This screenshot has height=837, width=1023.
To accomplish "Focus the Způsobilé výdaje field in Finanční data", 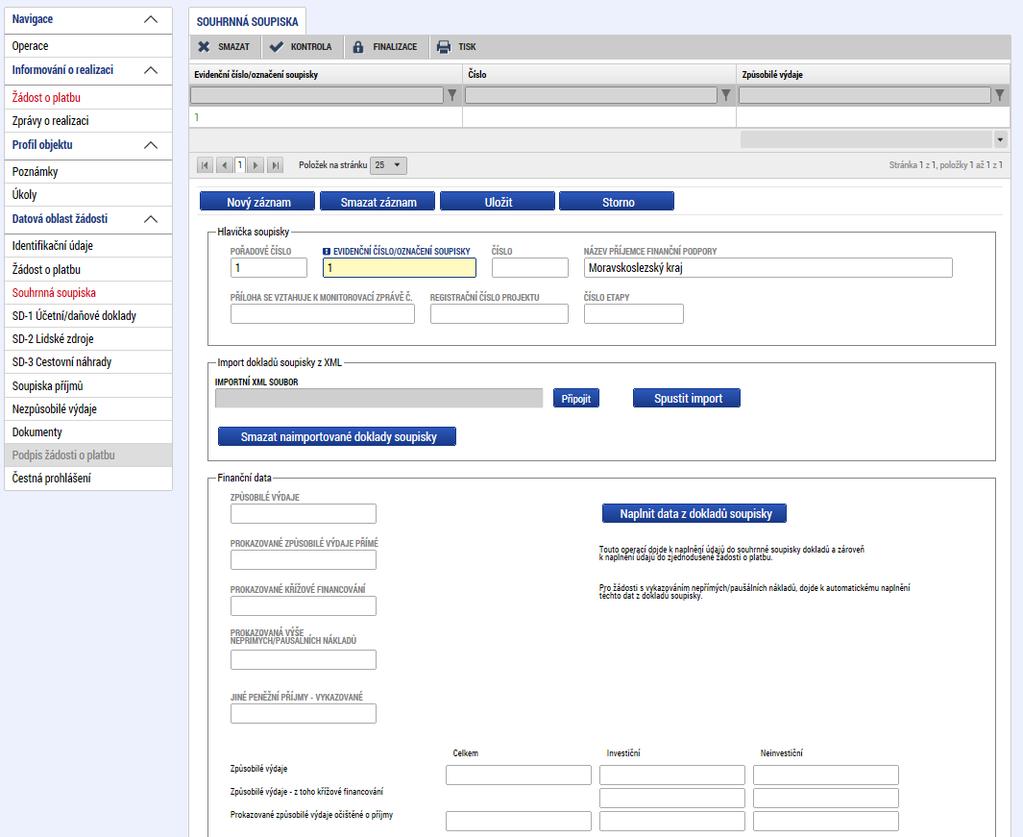I will pyautogui.click(x=303, y=513).
